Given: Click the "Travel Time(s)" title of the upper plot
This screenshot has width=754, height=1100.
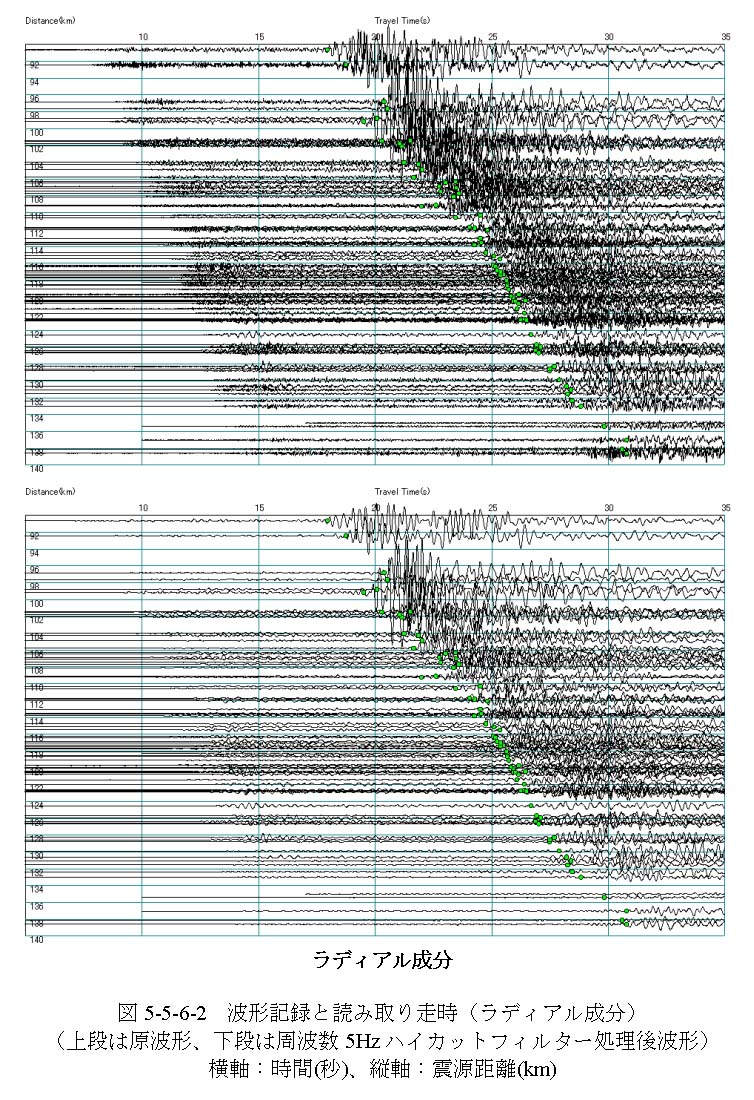Looking at the screenshot, I should click(402, 21).
